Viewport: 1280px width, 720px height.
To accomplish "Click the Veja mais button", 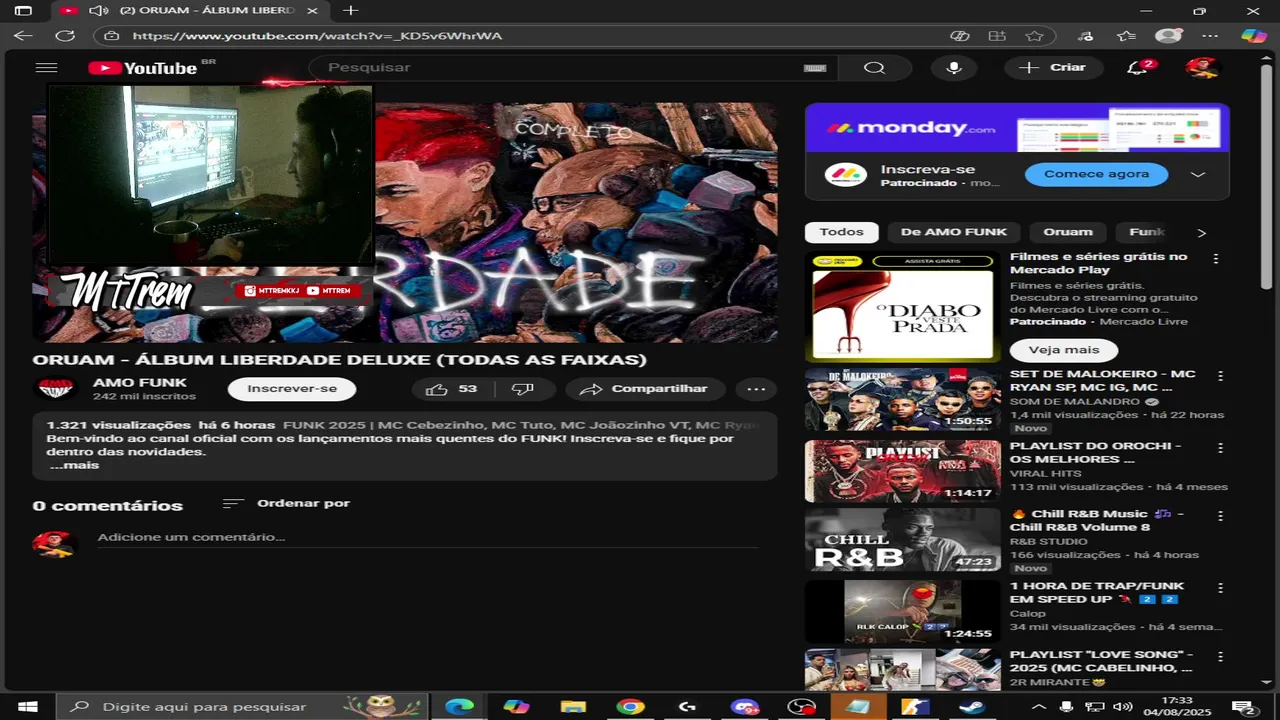I will point(1063,350).
